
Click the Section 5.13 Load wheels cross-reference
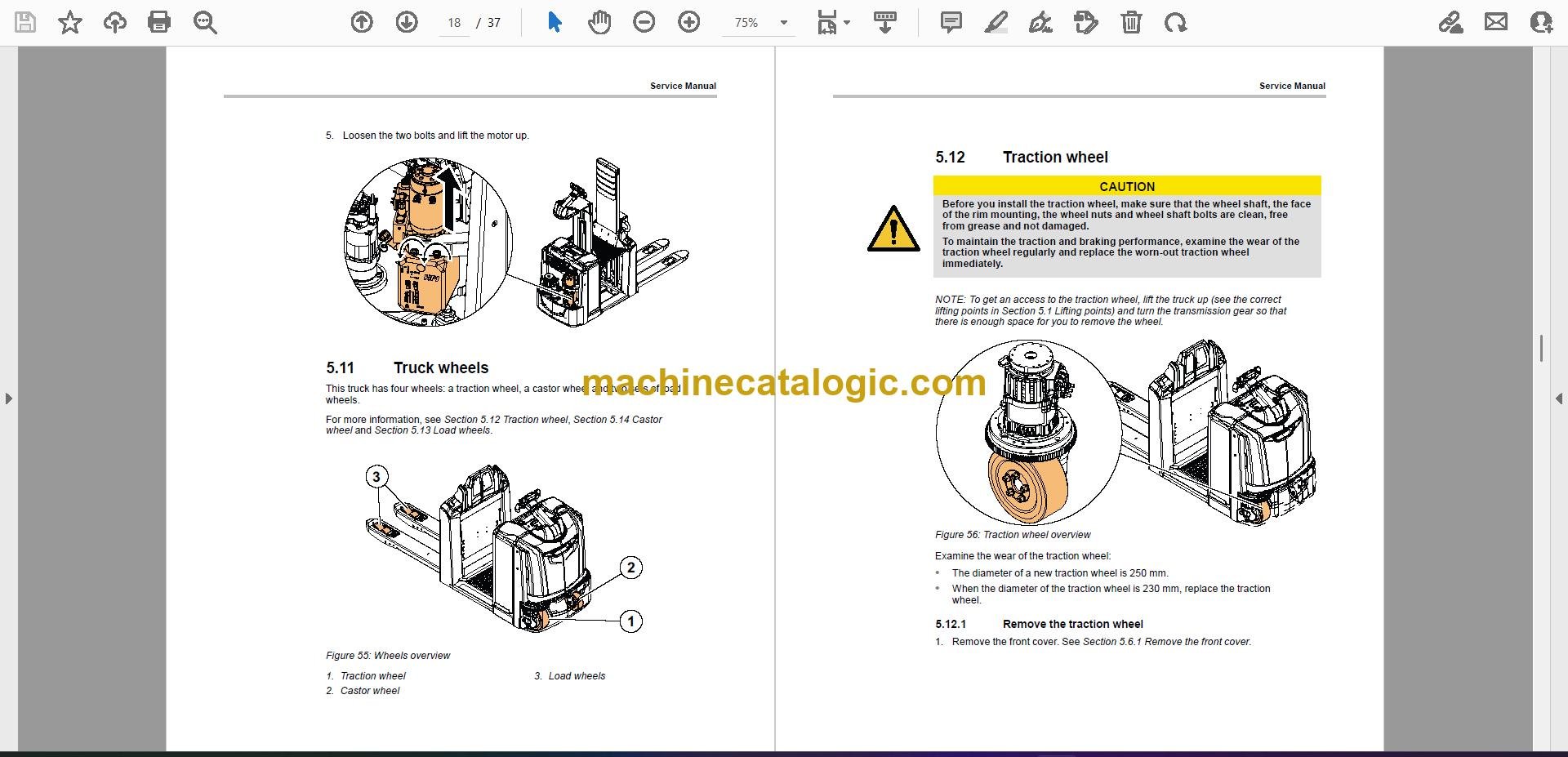[433, 430]
